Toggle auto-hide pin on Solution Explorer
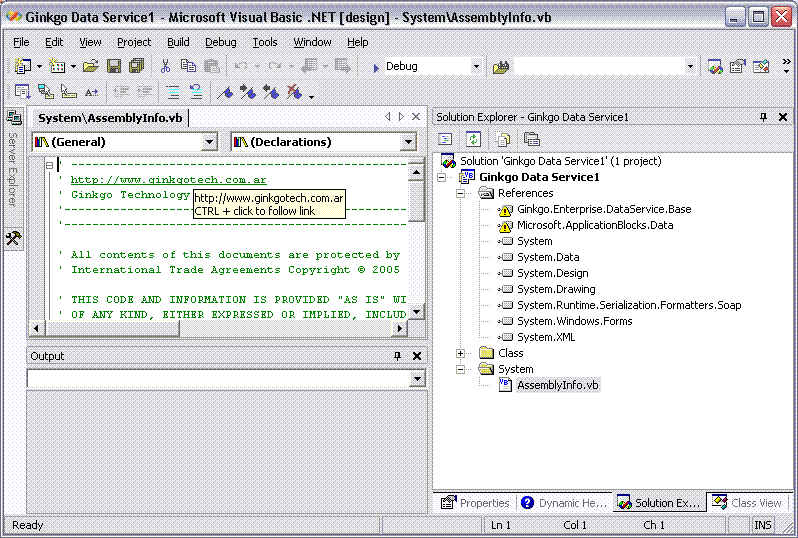Image resolution: width=798 pixels, height=538 pixels. (x=763, y=117)
